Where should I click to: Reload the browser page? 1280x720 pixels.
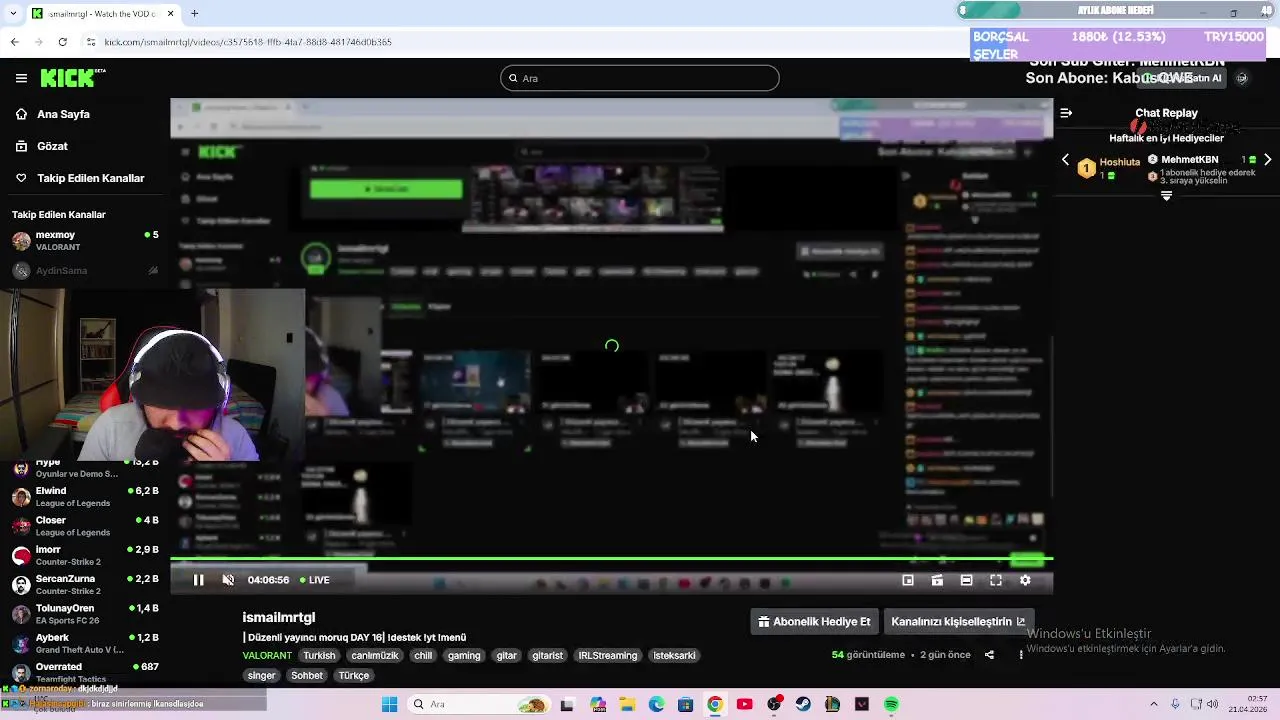tap(62, 42)
